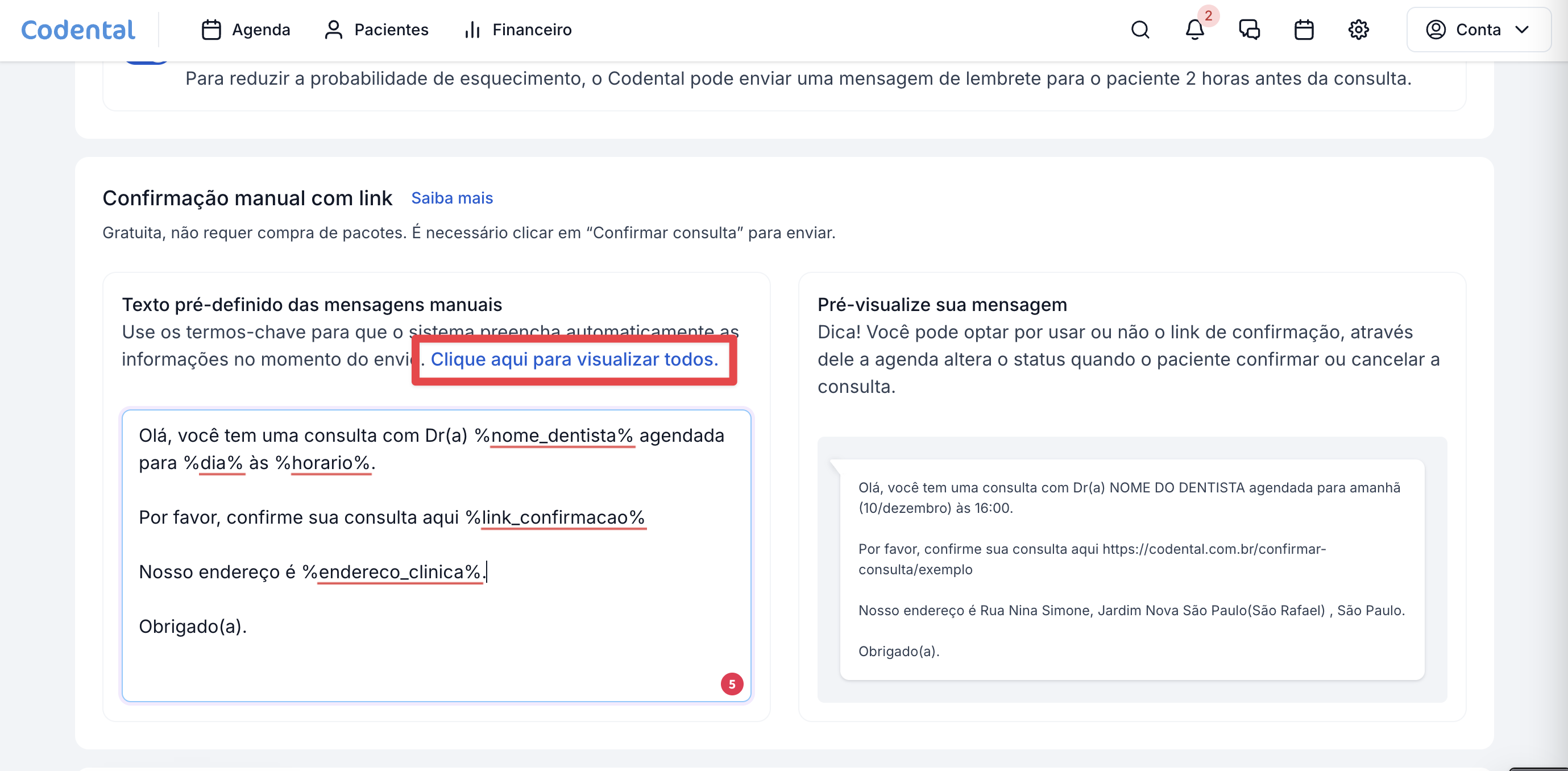The width and height of the screenshot is (1568, 771).
Task: Click %endereco_clinica% placeholder in the textarea
Action: [x=393, y=572]
